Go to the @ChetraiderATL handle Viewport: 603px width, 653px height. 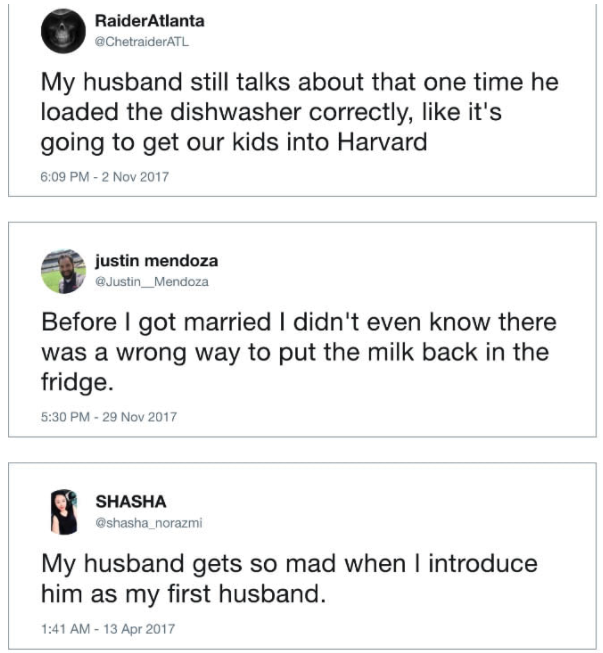click(x=141, y=41)
